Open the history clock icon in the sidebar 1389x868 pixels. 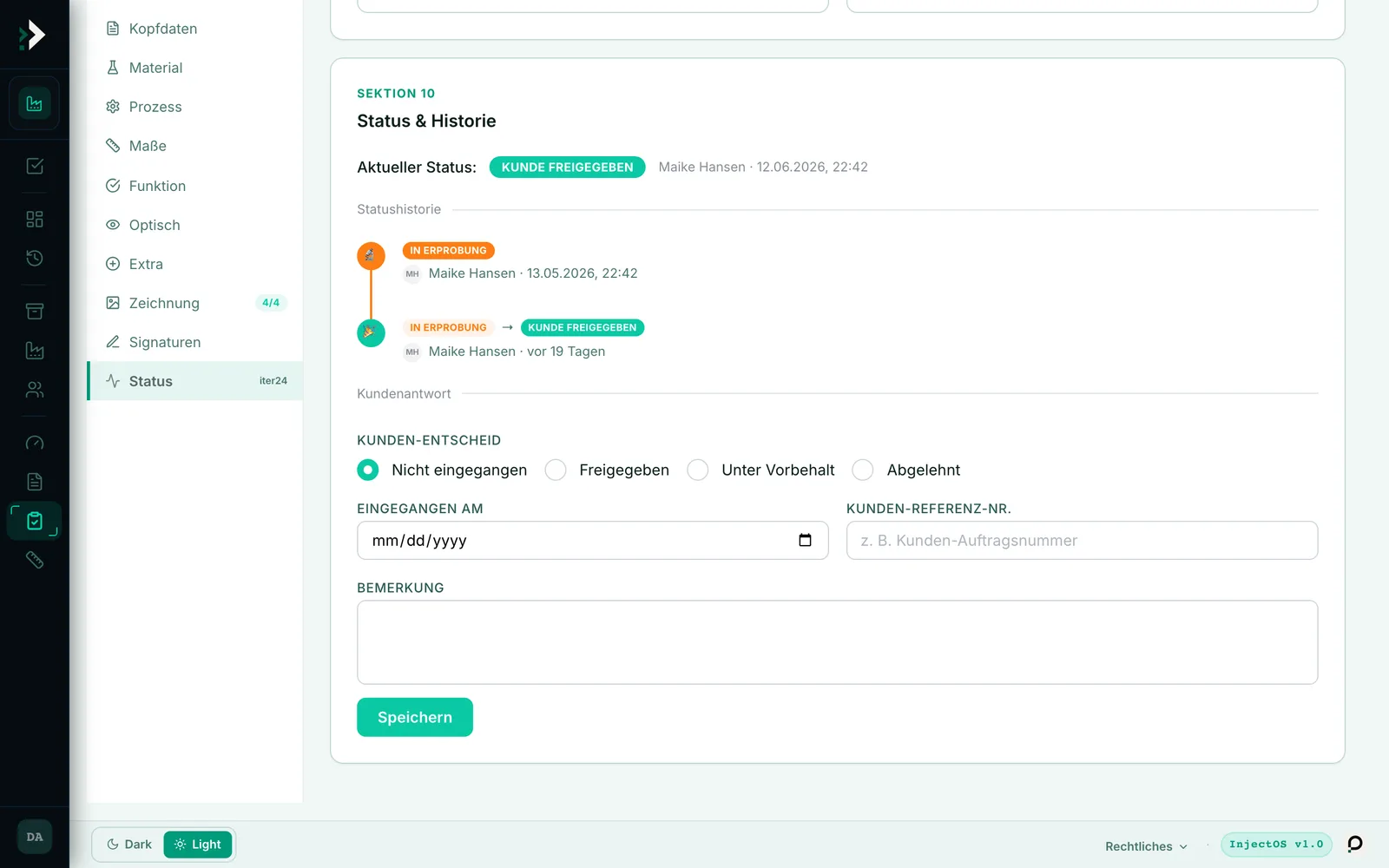pyautogui.click(x=35, y=258)
